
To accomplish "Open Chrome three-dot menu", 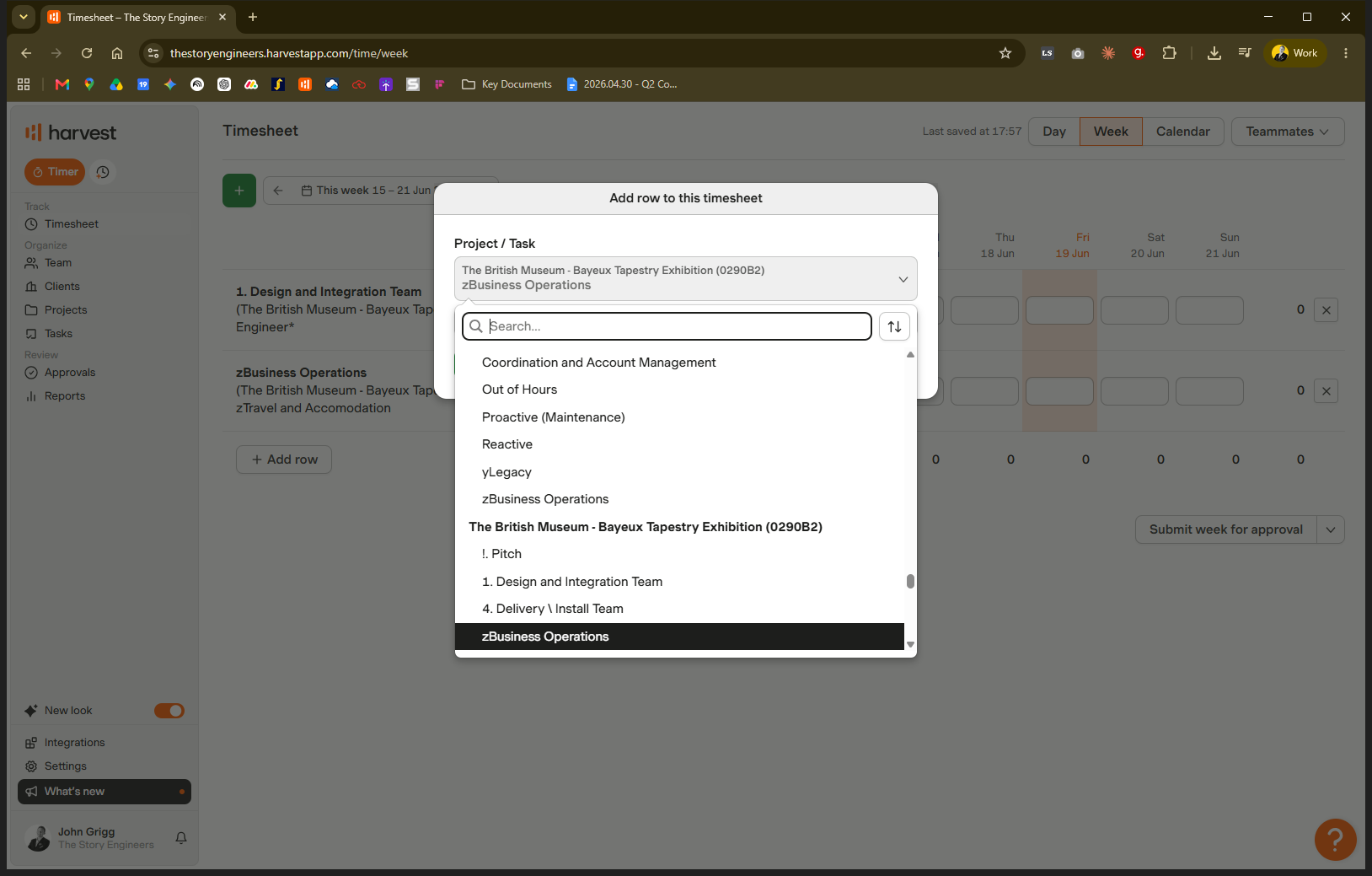I will (1346, 53).
